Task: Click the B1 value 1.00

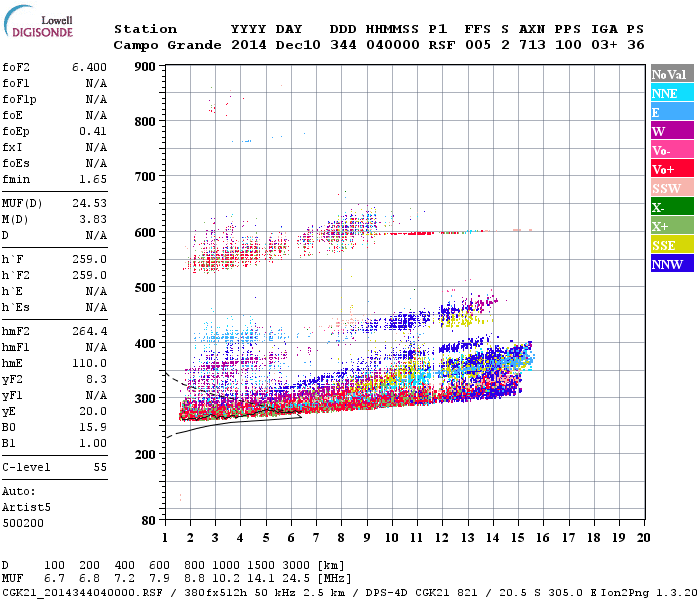Action: (x=93, y=443)
